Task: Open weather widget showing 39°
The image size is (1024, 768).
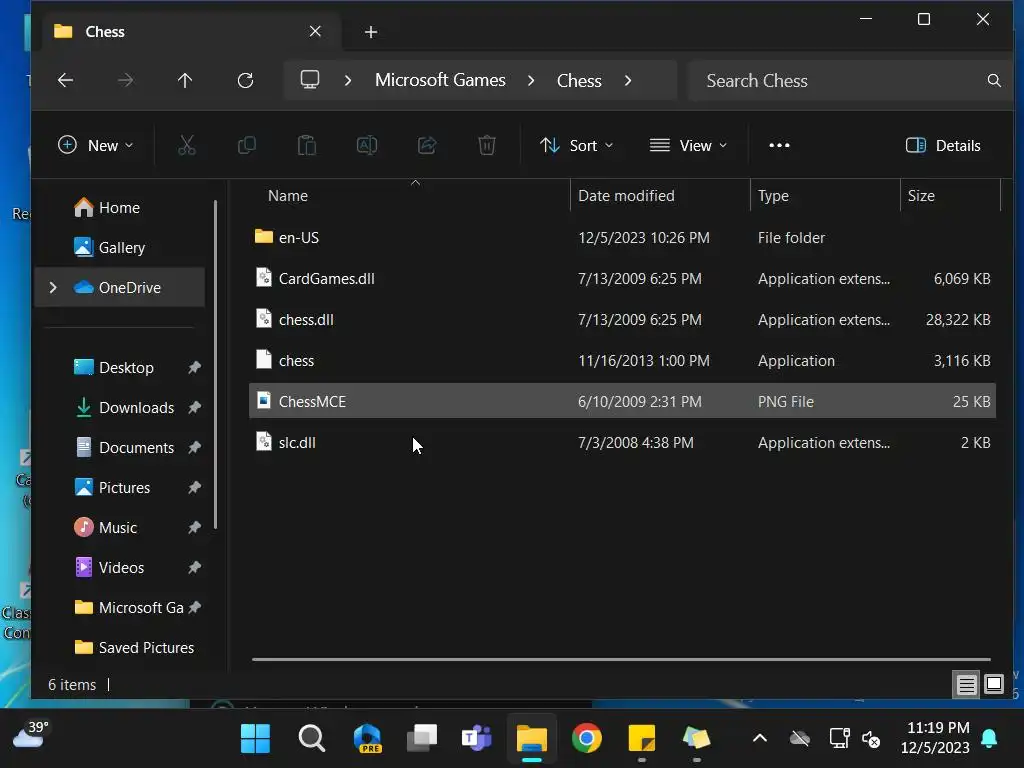Action: pyautogui.click(x=29, y=735)
